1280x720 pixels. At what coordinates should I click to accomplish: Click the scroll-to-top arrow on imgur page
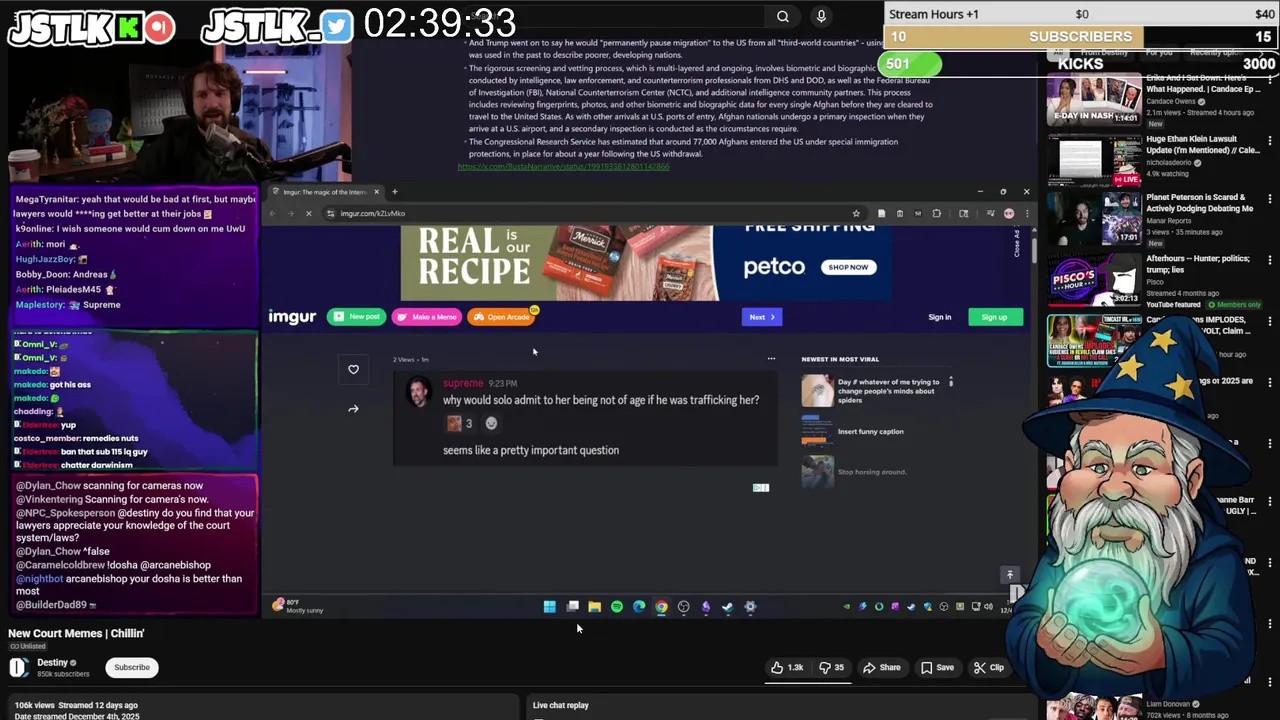(x=1010, y=575)
